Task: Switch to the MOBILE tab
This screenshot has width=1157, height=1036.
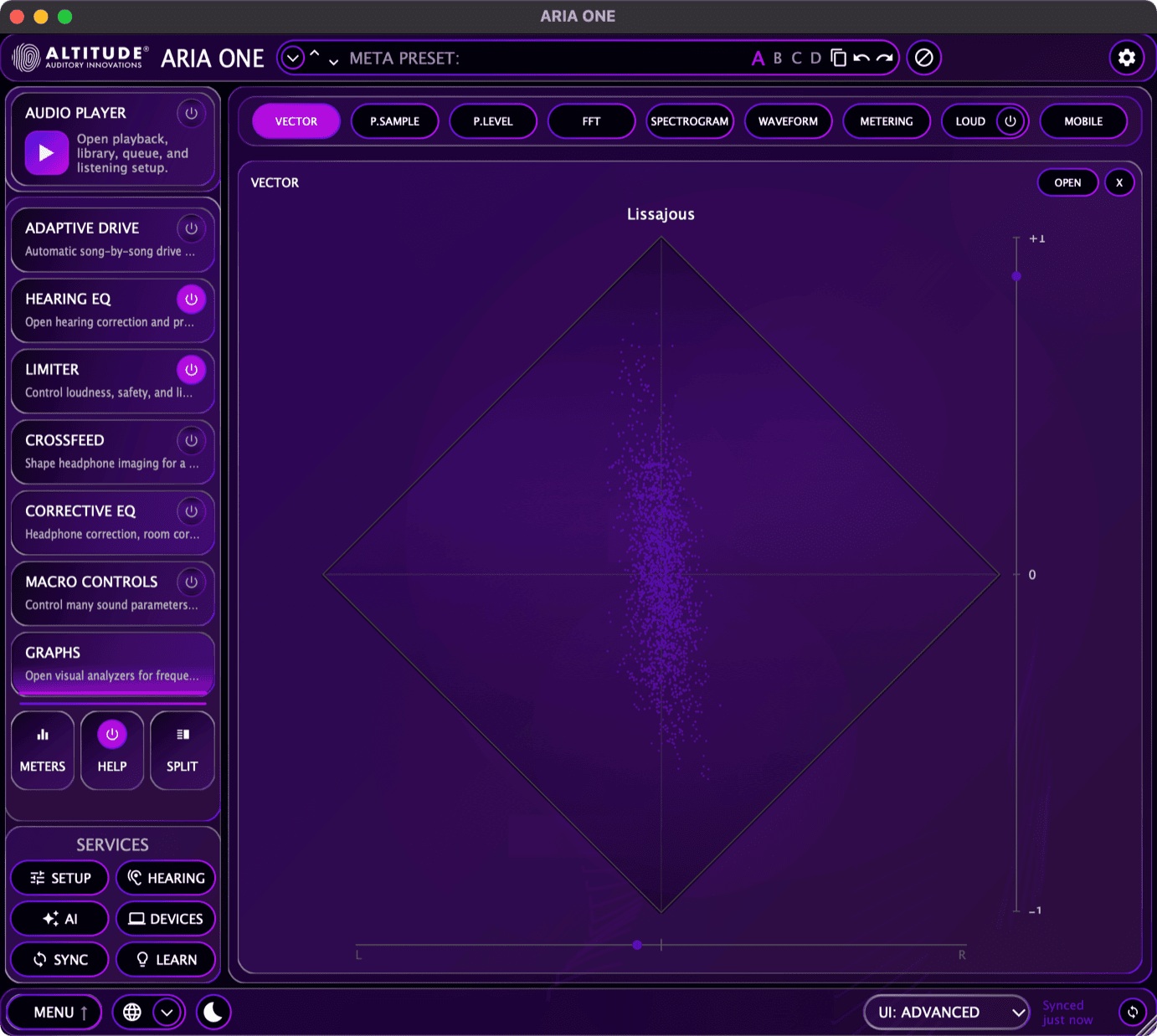Action: click(1083, 121)
